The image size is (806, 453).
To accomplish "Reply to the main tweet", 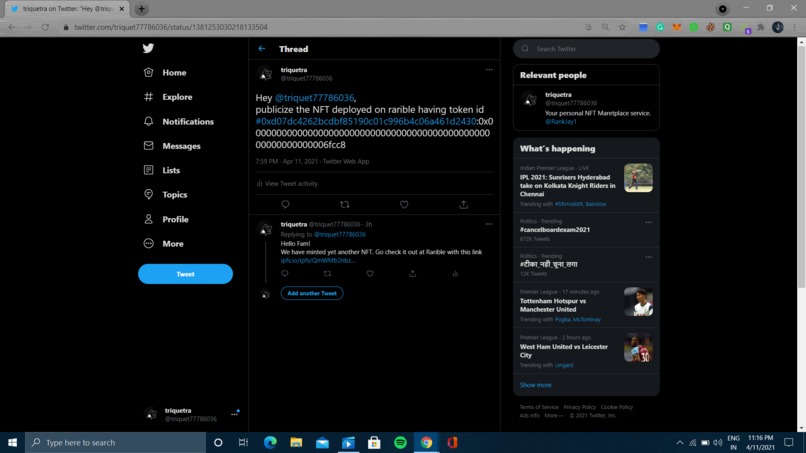I will pos(285,205).
